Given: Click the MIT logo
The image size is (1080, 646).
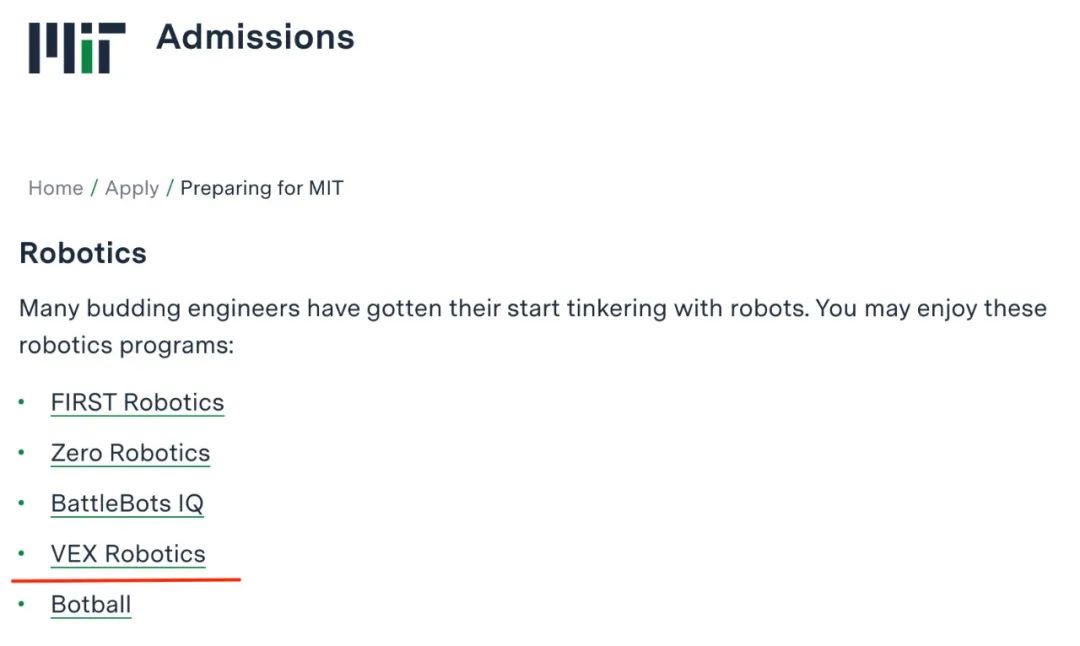Looking at the screenshot, I should (x=77, y=48).
